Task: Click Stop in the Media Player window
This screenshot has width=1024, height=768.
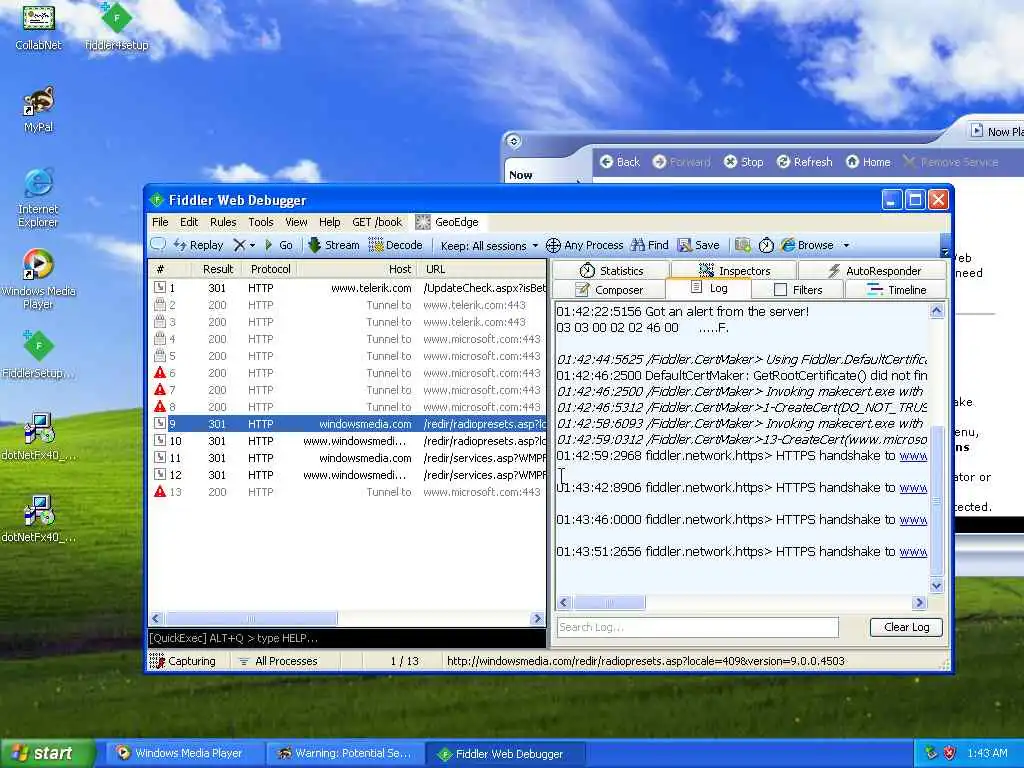Action: click(x=744, y=162)
